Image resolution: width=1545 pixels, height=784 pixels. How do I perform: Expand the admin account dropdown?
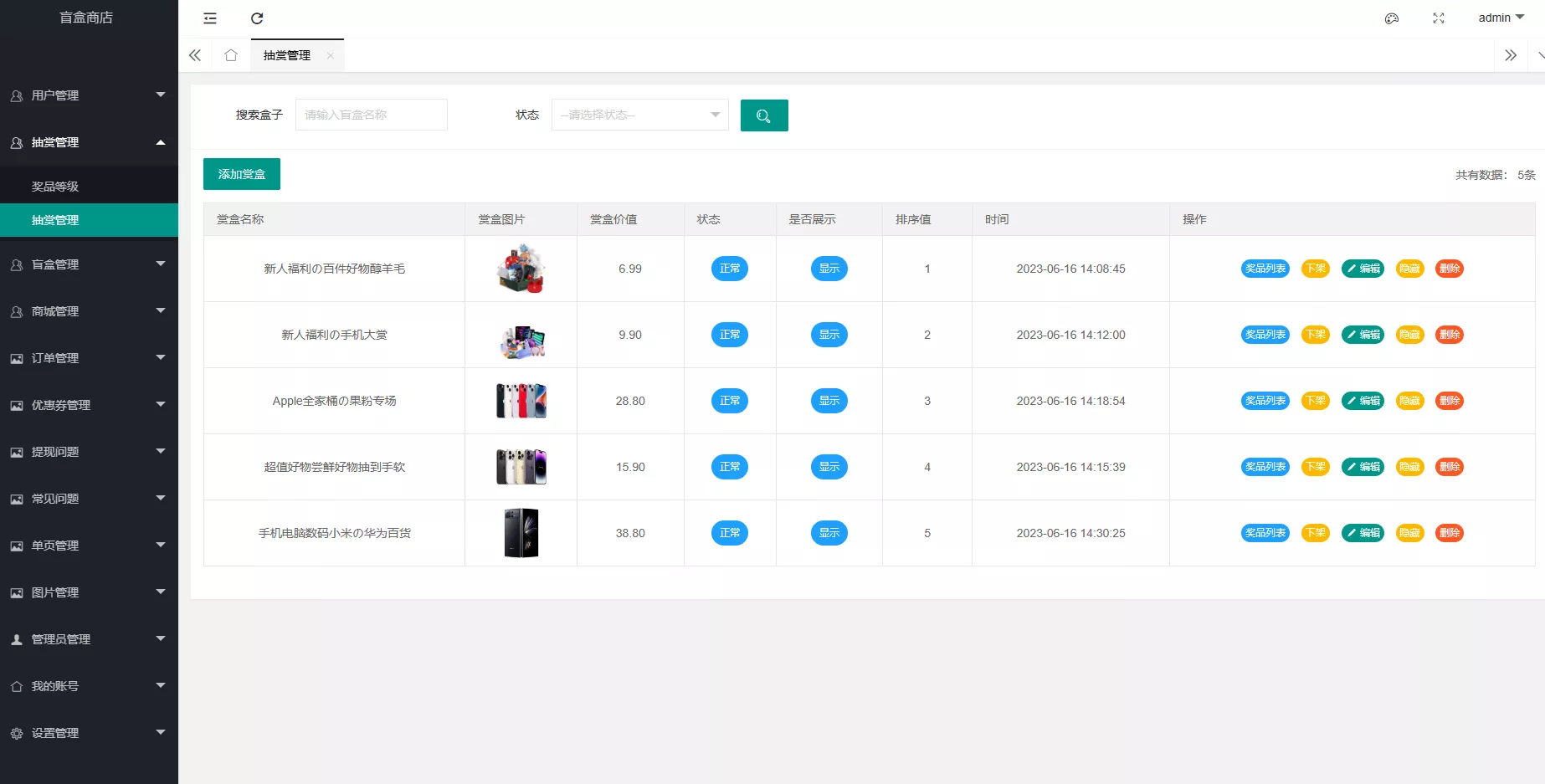pyautogui.click(x=1501, y=17)
